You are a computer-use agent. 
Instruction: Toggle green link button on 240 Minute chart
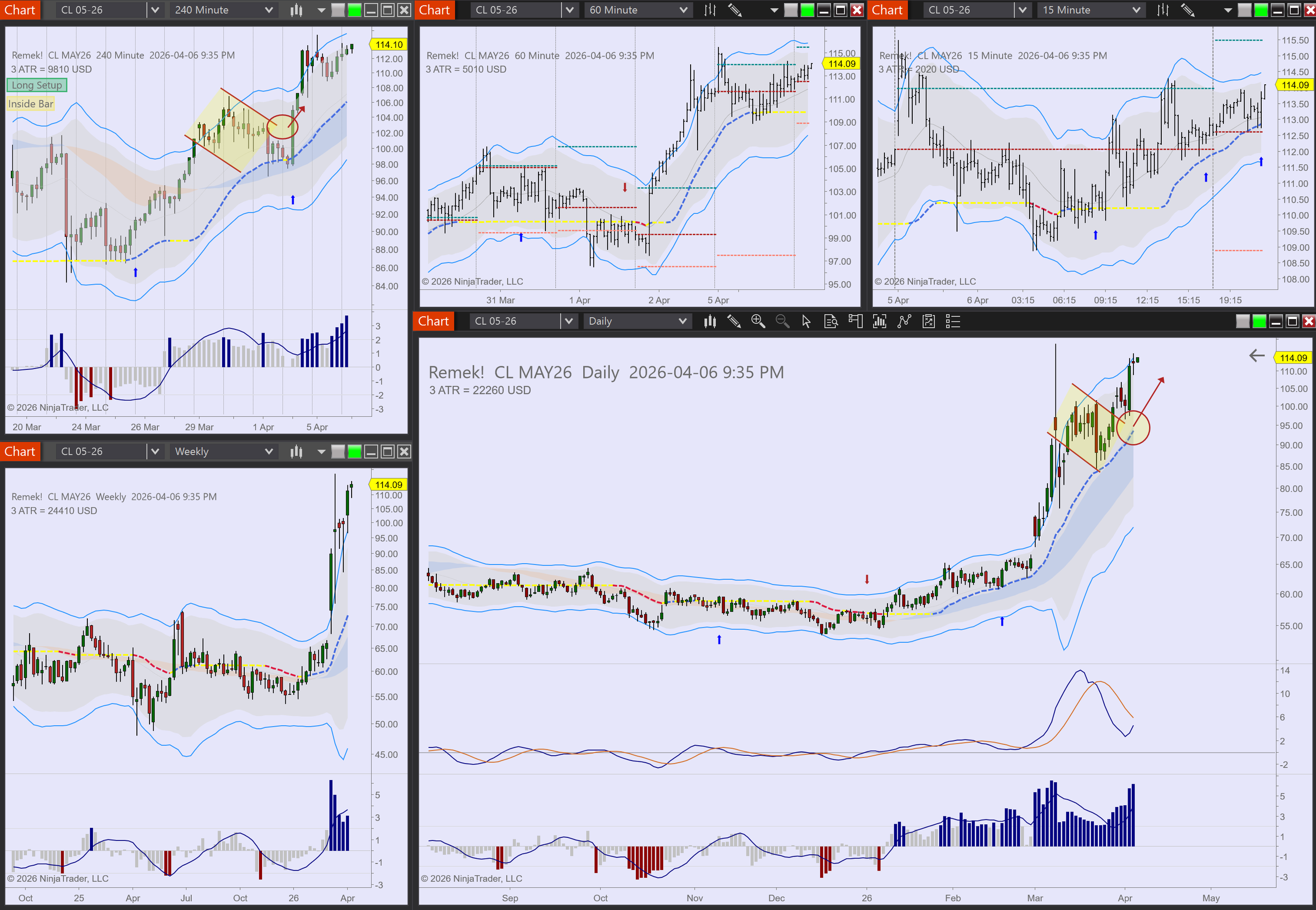pos(355,9)
